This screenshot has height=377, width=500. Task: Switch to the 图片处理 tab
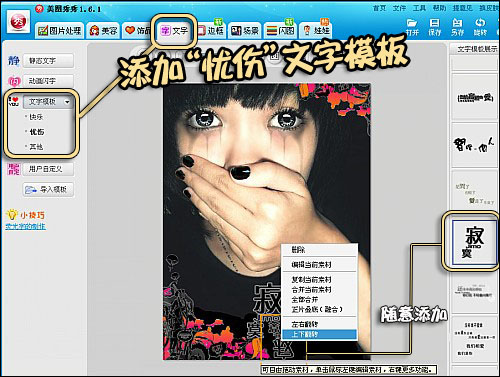coord(60,31)
